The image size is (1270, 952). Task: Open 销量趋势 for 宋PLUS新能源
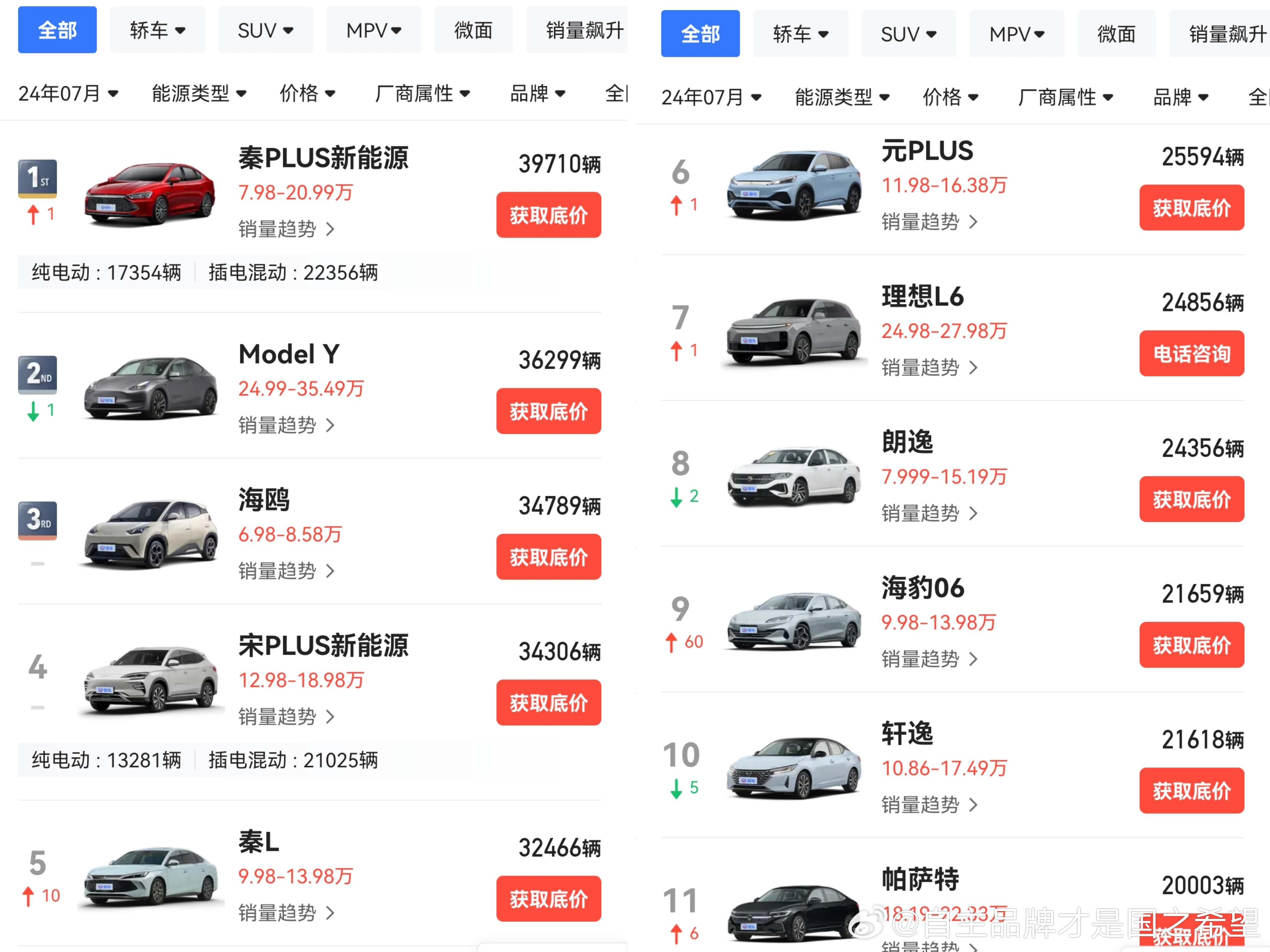pos(286,717)
